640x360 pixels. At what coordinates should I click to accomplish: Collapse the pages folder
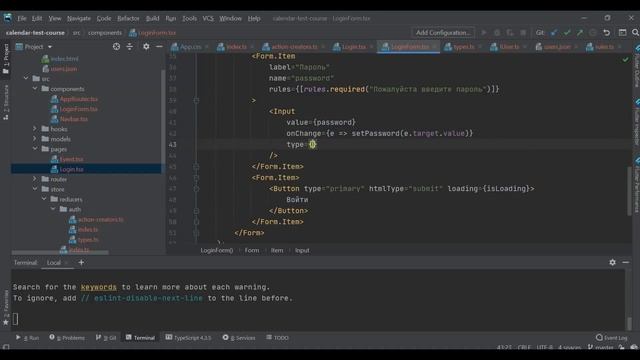pyautogui.click(x=35, y=149)
